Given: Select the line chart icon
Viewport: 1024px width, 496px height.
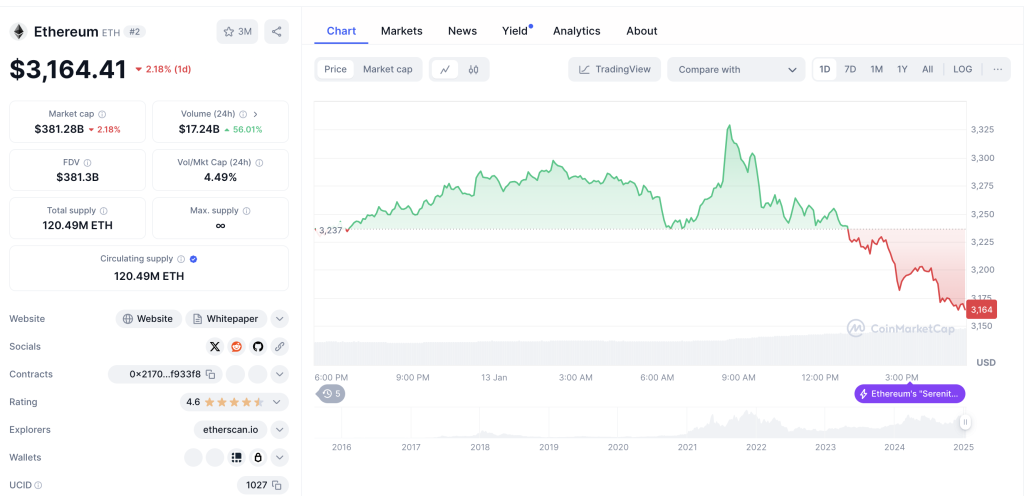Looking at the screenshot, I should point(445,69).
